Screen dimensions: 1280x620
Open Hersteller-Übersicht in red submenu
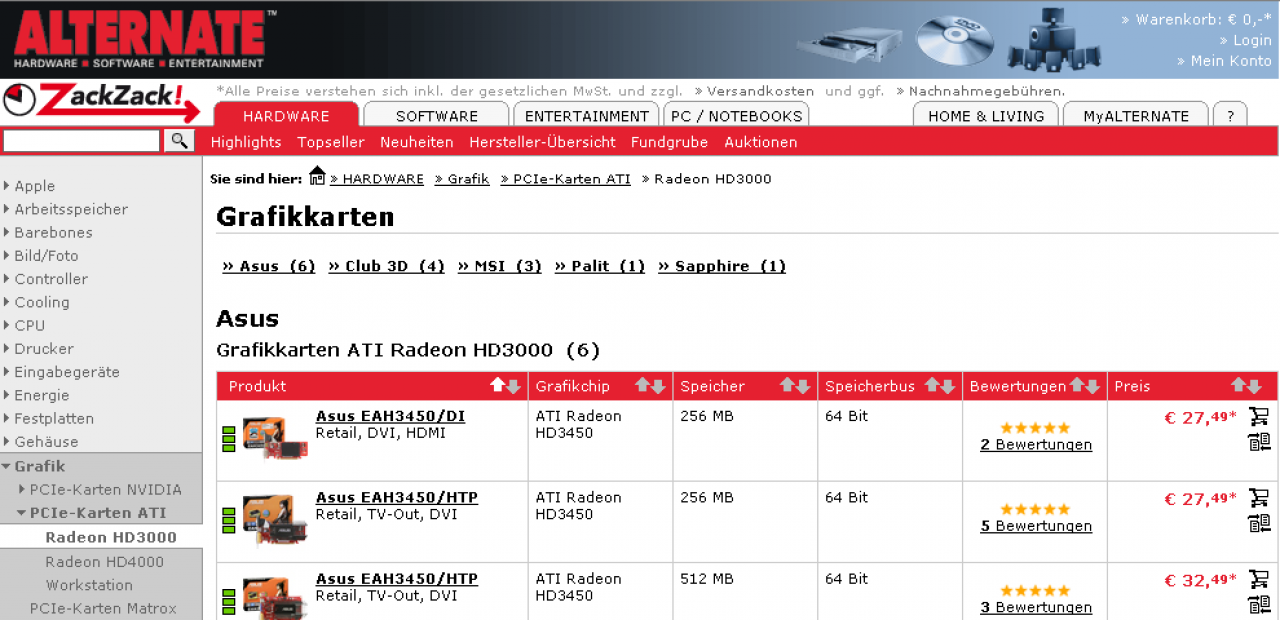542,142
